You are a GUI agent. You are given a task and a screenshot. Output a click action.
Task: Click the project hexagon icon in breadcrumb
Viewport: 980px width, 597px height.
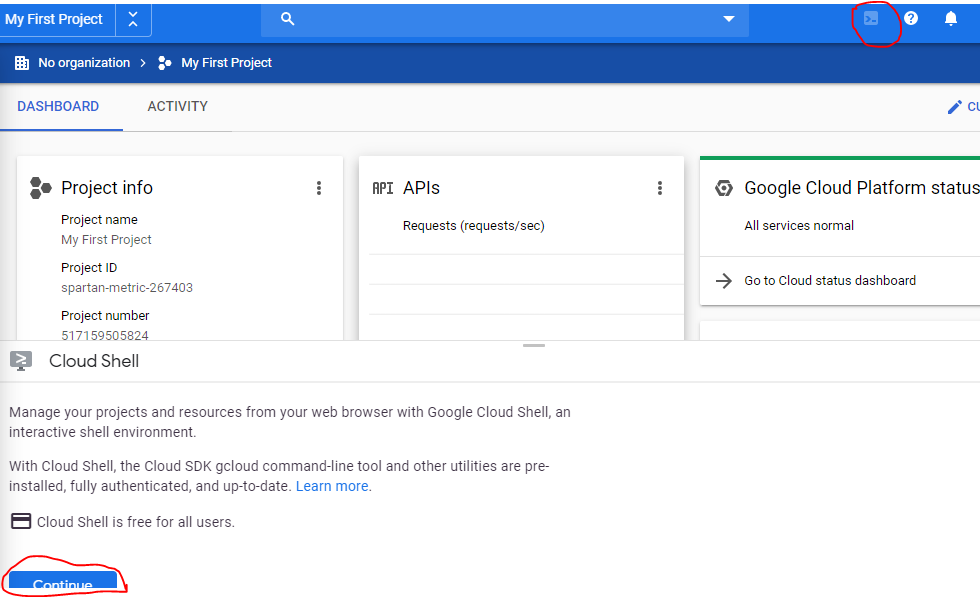pos(164,63)
